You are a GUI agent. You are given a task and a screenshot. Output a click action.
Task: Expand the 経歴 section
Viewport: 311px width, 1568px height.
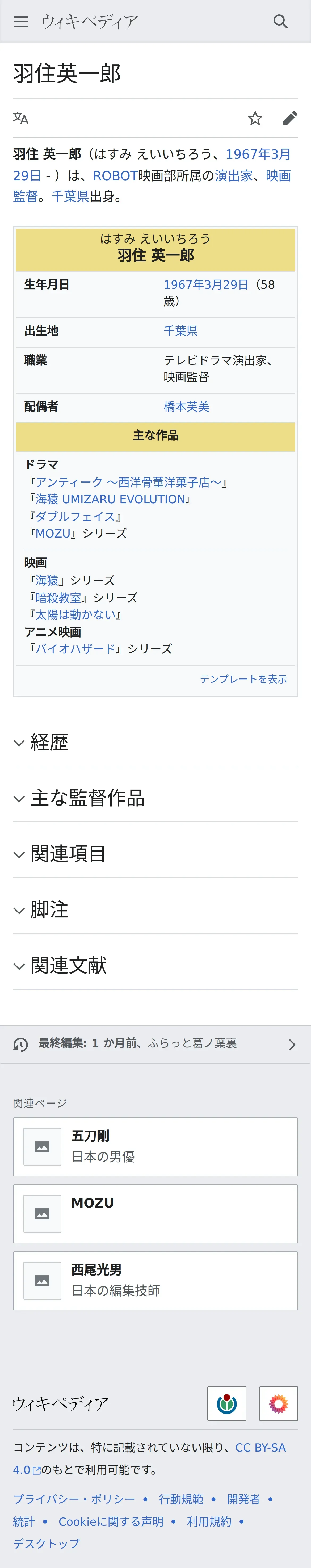pyautogui.click(x=155, y=742)
